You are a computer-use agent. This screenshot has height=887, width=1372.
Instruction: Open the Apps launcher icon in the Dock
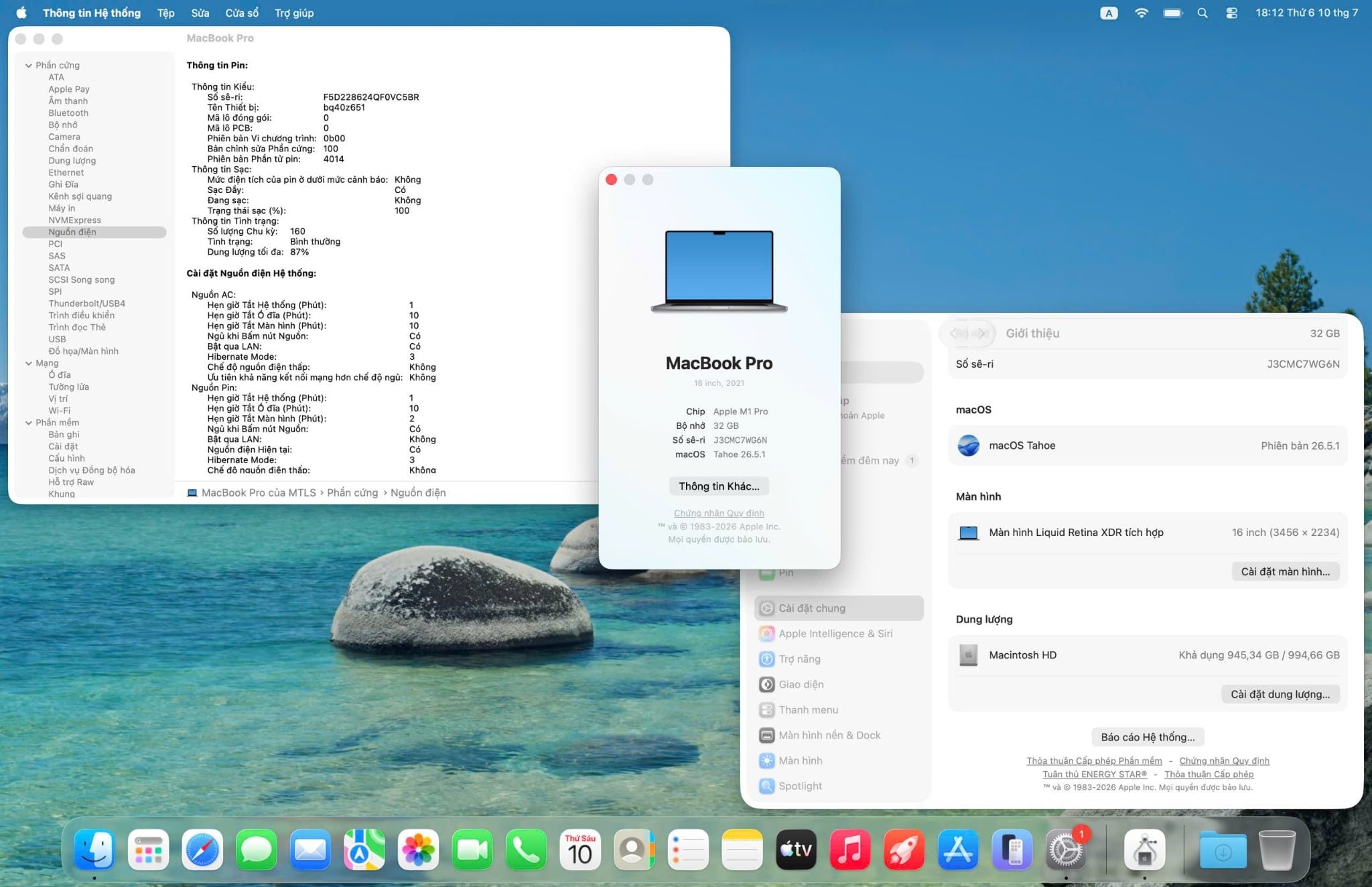click(x=148, y=849)
